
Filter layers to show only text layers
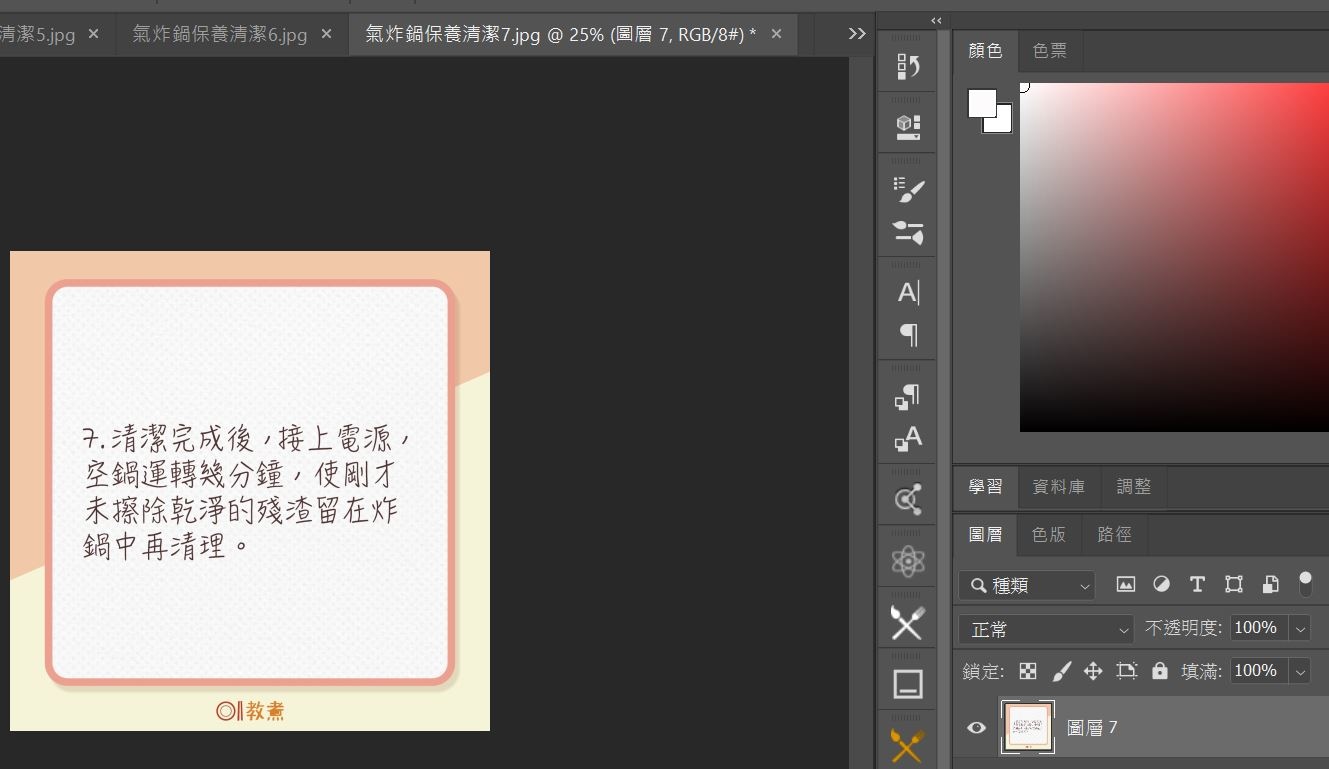1197,584
